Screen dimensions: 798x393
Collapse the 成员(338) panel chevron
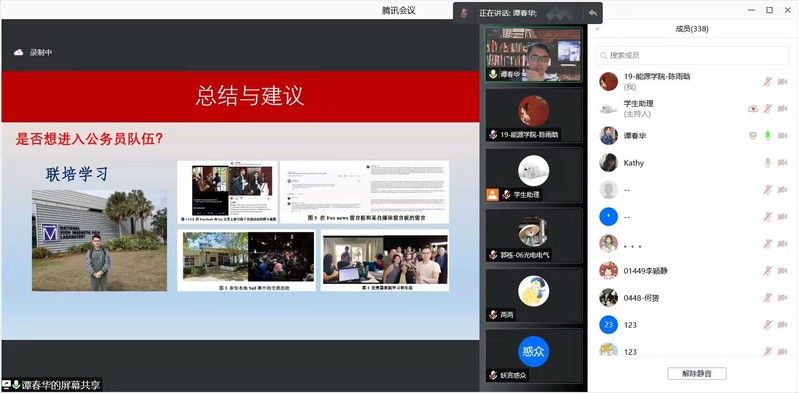(x=597, y=29)
